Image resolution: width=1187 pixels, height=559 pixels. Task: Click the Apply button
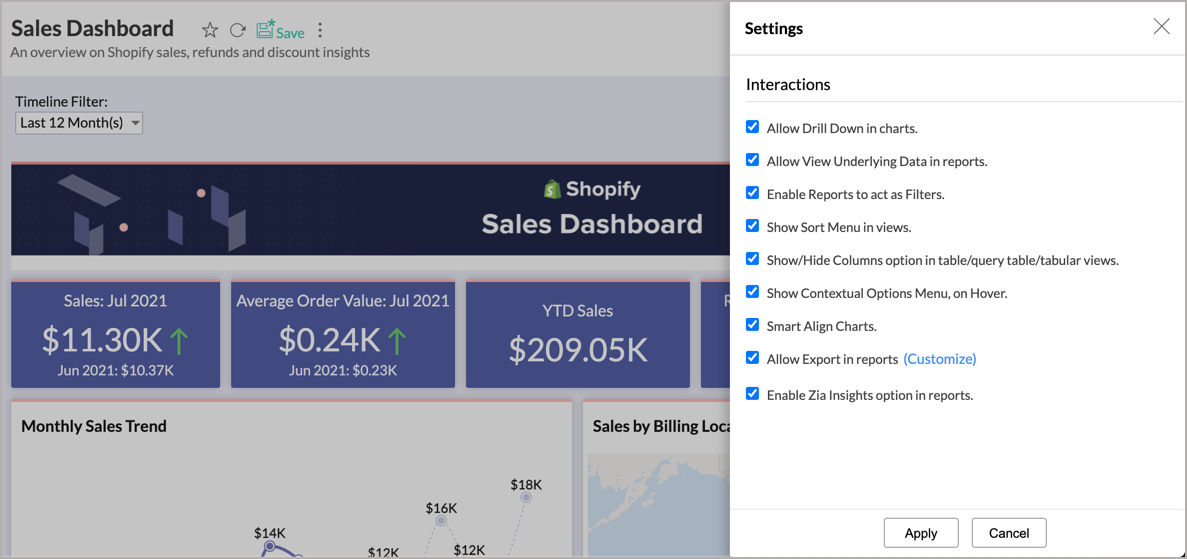pyautogui.click(x=920, y=533)
